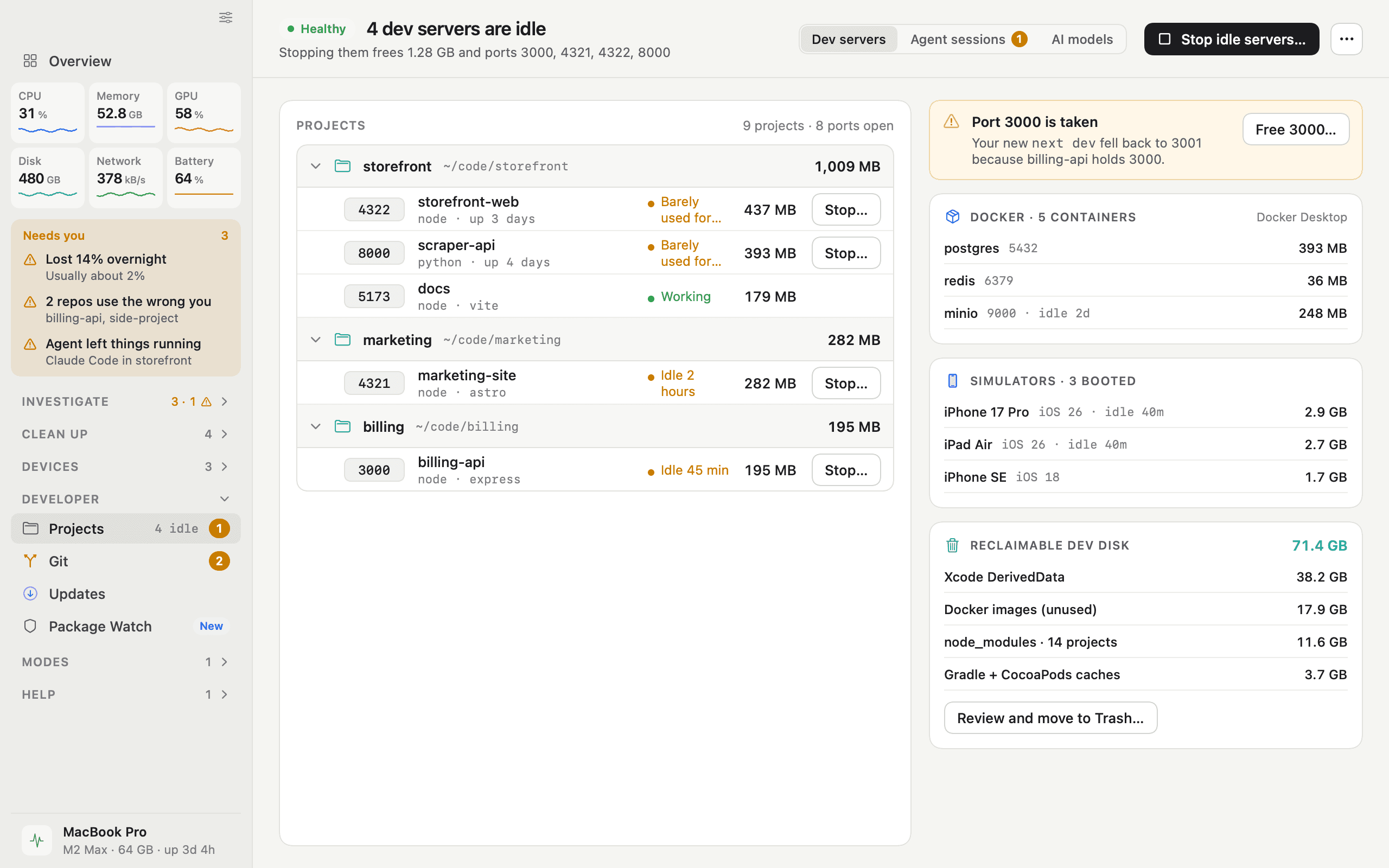Image resolution: width=1389 pixels, height=868 pixels.
Task: Click the Simulators phone icon
Action: [952, 381]
